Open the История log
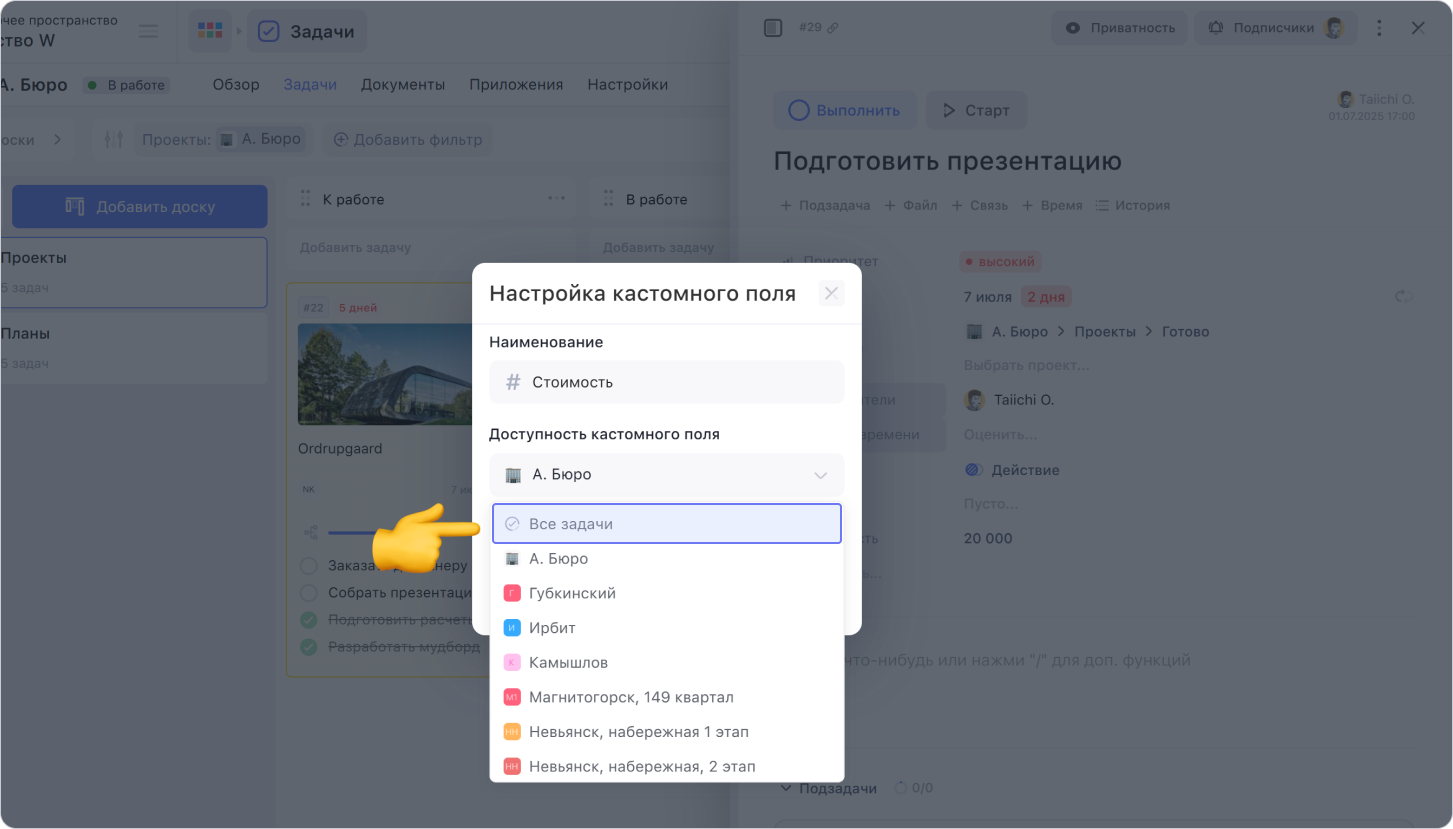Image resolution: width=1453 pixels, height=829 pixels. click(x=1133, y=205)
